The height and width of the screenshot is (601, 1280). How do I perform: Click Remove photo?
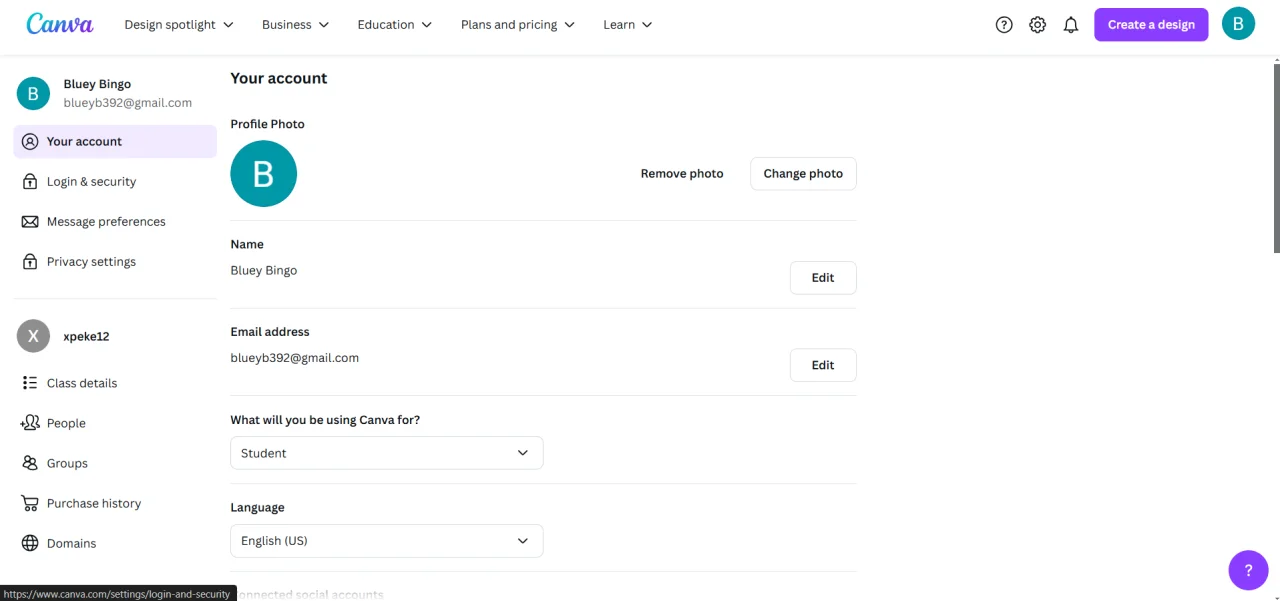point(682,174)
